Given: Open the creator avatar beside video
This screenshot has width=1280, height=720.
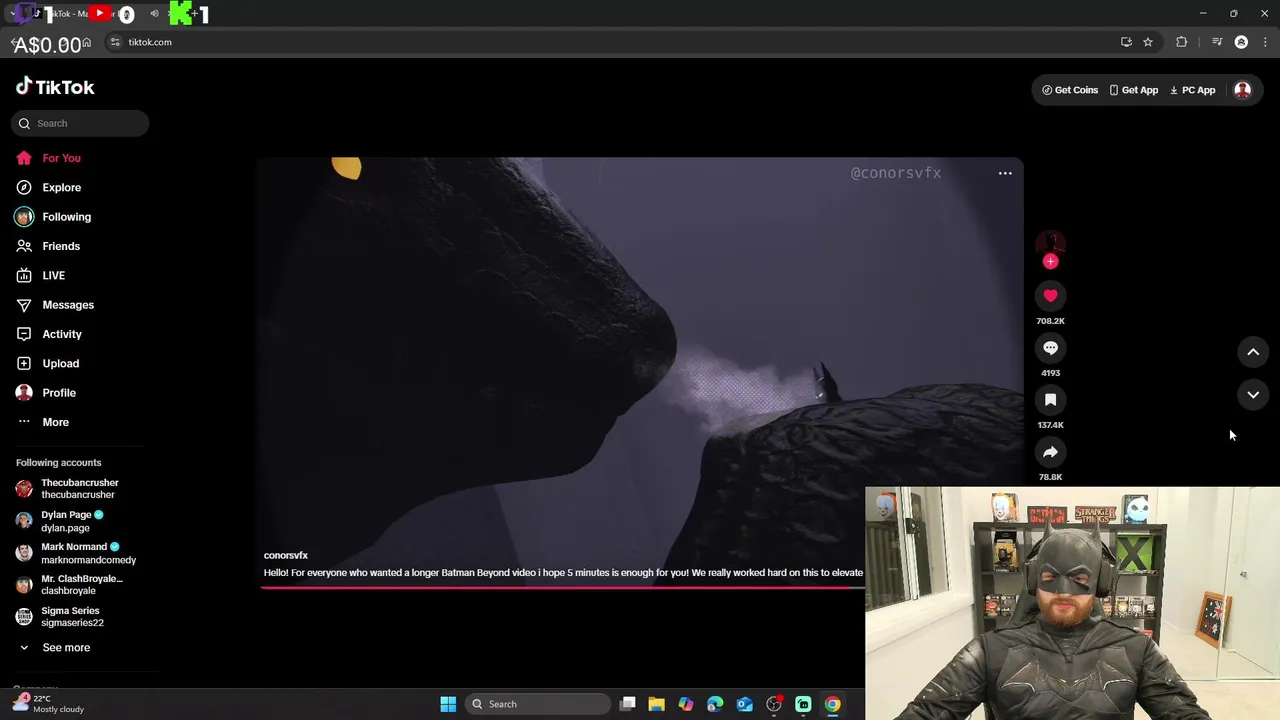Looking at the screenshot, I should click(1050, 243).
